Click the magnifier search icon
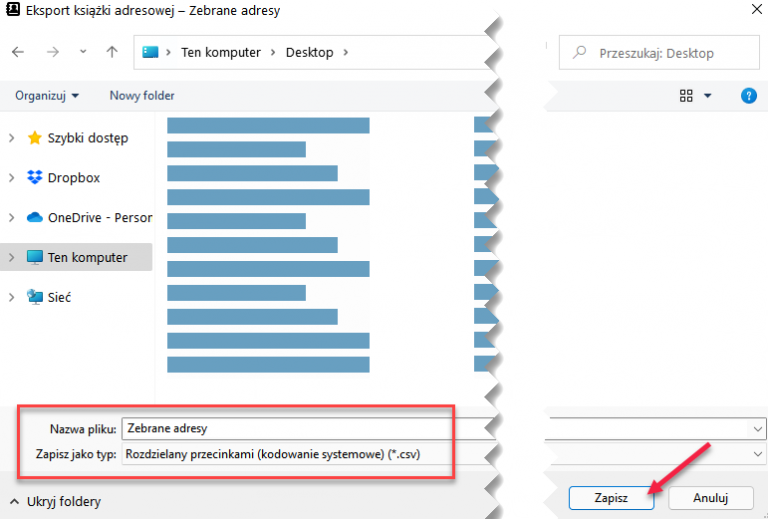The width and height of the screenshot is (768, 519). point(579,52)
